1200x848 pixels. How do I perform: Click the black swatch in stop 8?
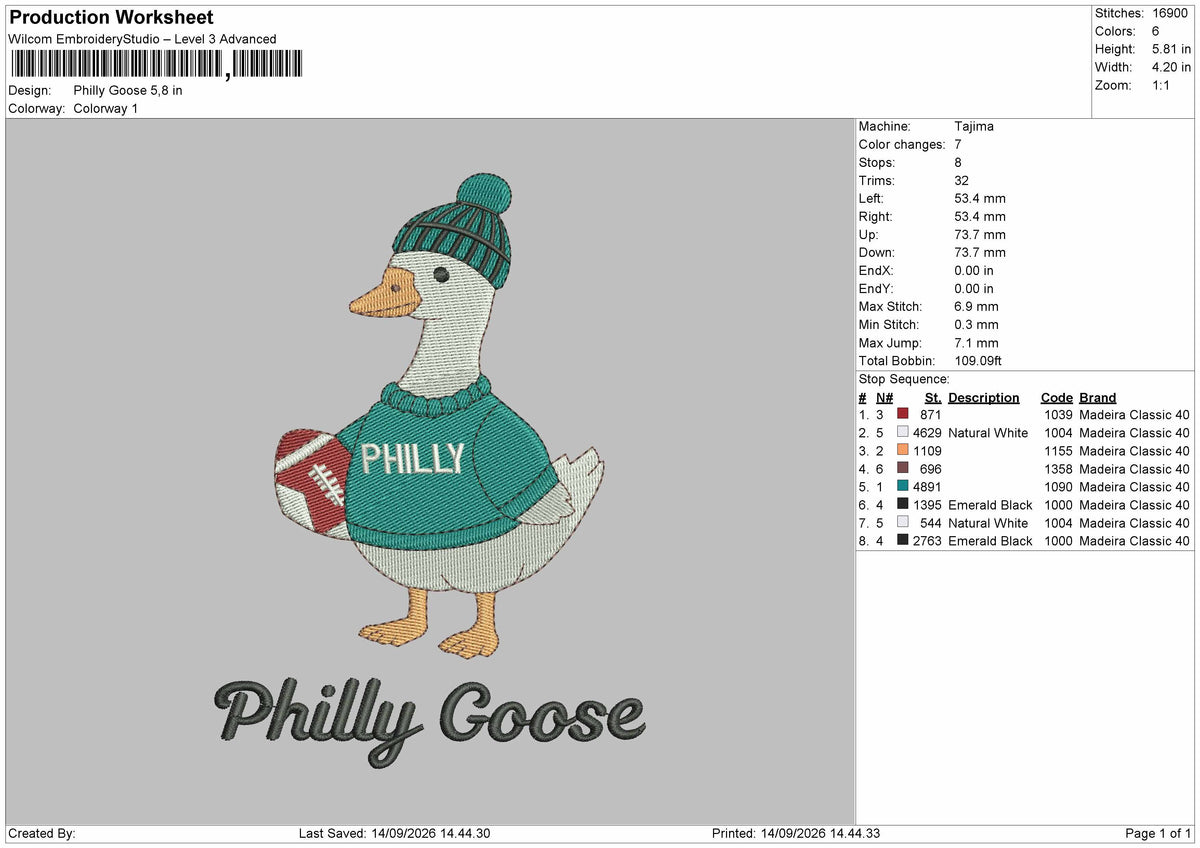pyautogui.click(x=903, y=541)
